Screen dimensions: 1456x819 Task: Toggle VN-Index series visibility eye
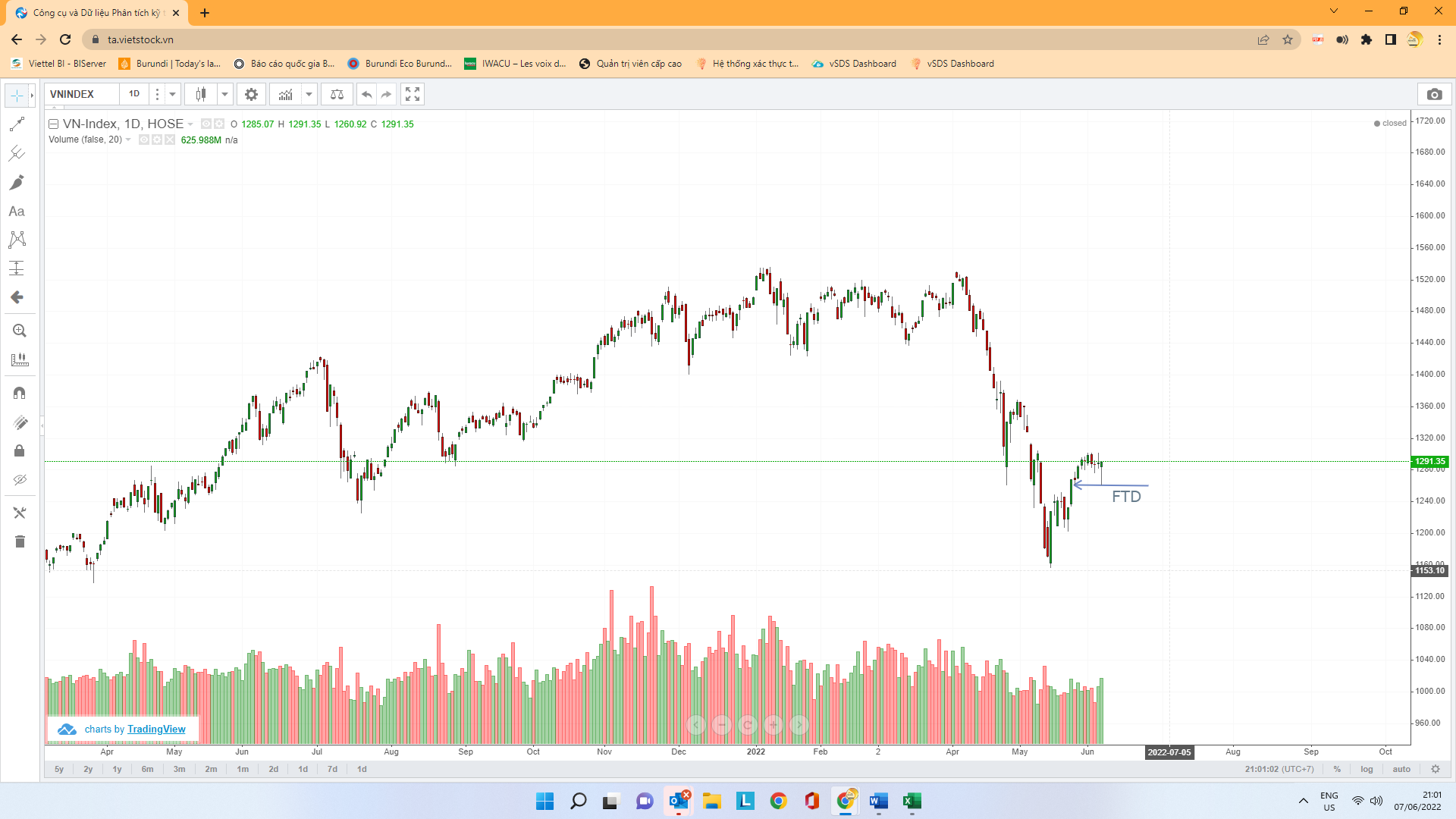[206, 124]
